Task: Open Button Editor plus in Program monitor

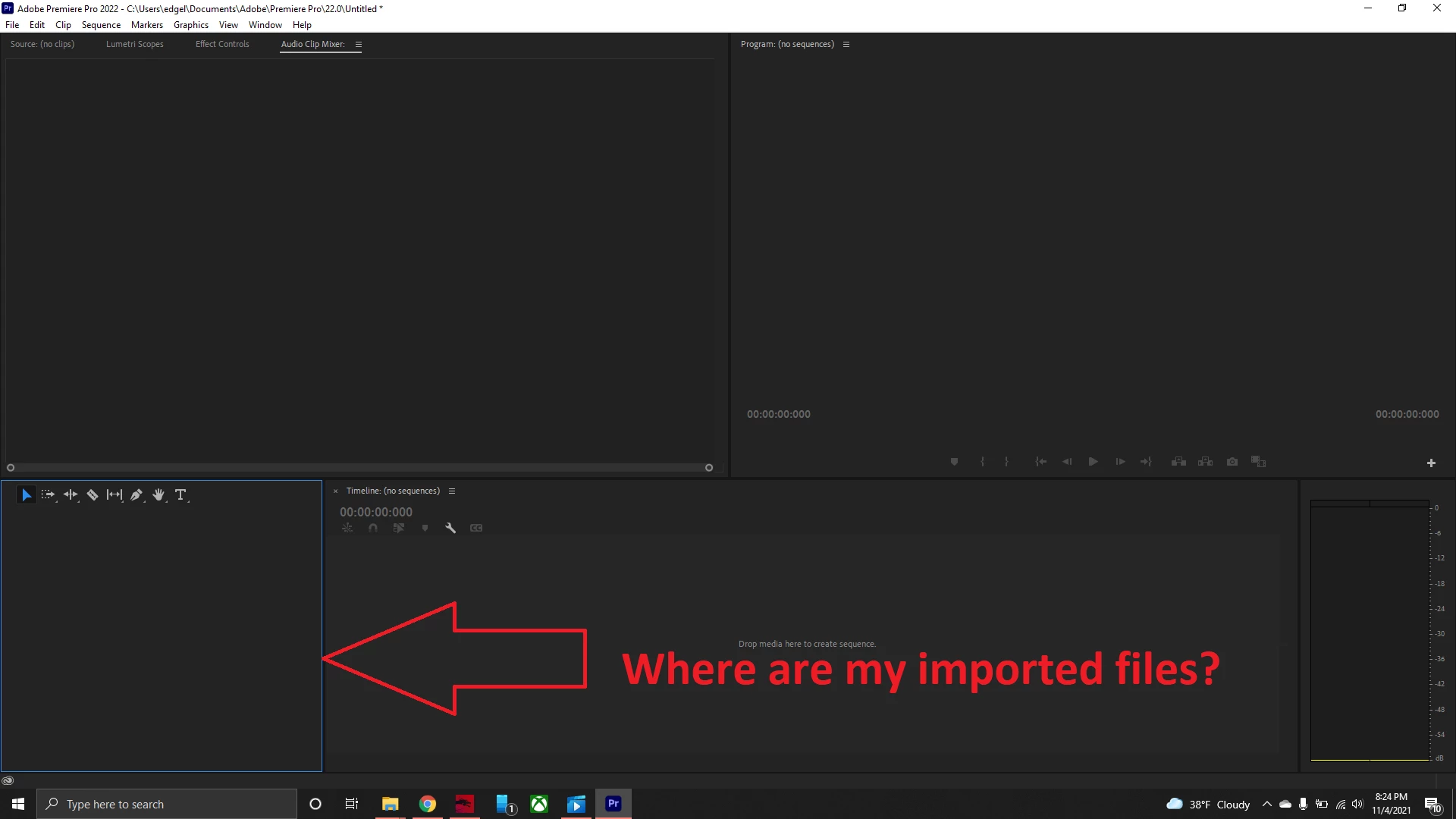Action: tap(1431, 463)
